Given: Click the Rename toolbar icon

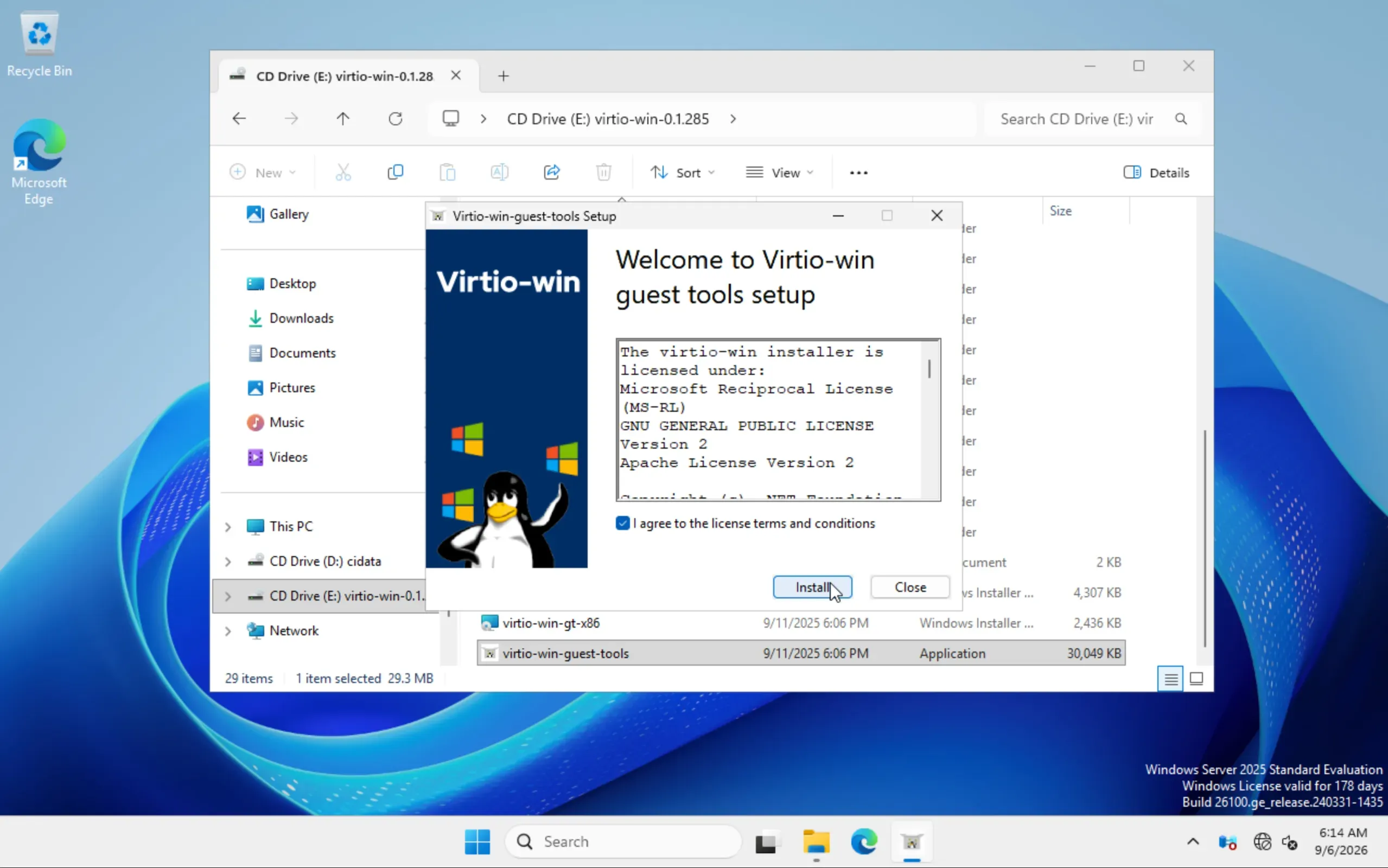Looking at the screenshot, I should pos(499,172).
